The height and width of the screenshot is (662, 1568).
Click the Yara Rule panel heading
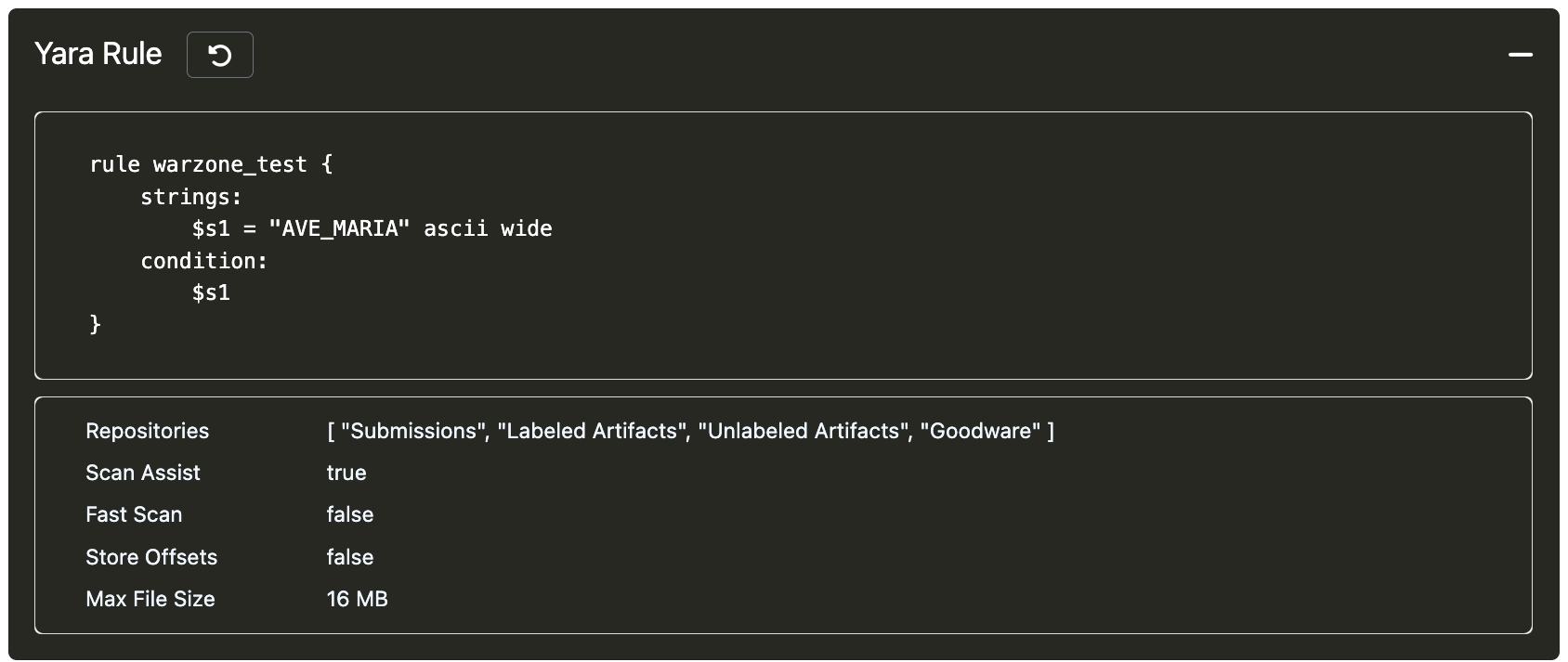98,54
